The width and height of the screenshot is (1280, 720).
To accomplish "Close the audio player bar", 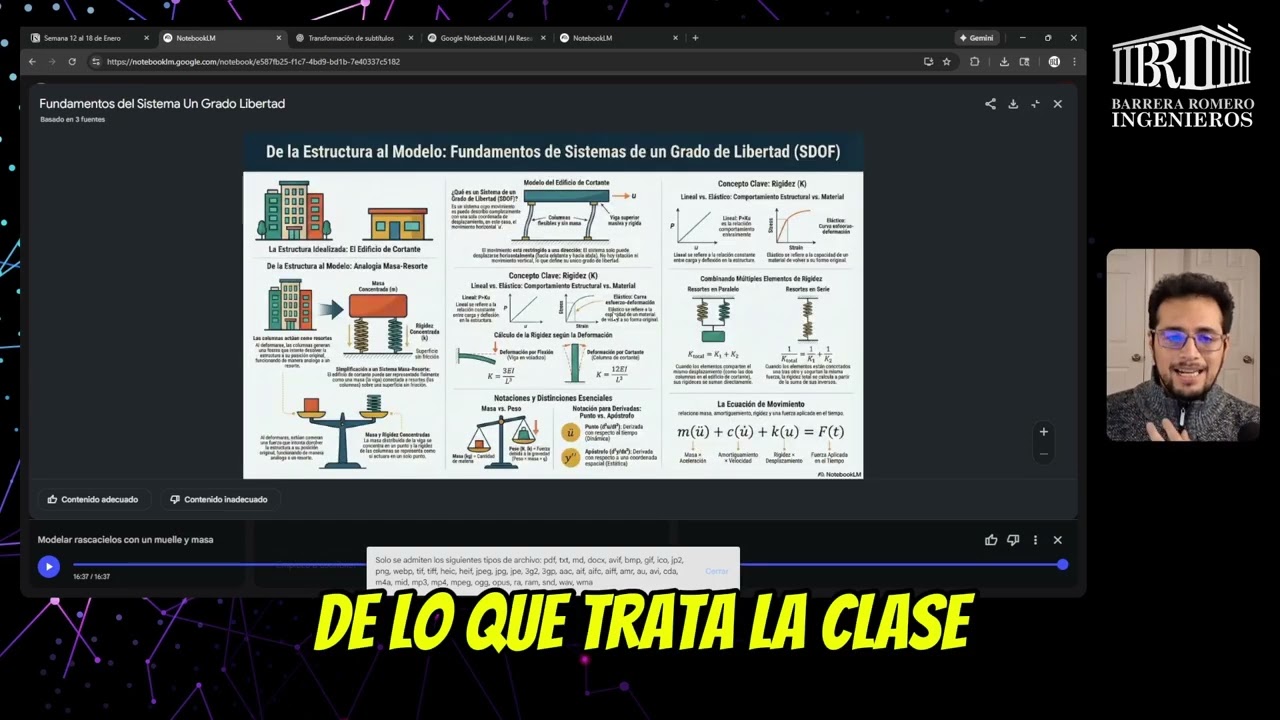I will coord(1057,540).
